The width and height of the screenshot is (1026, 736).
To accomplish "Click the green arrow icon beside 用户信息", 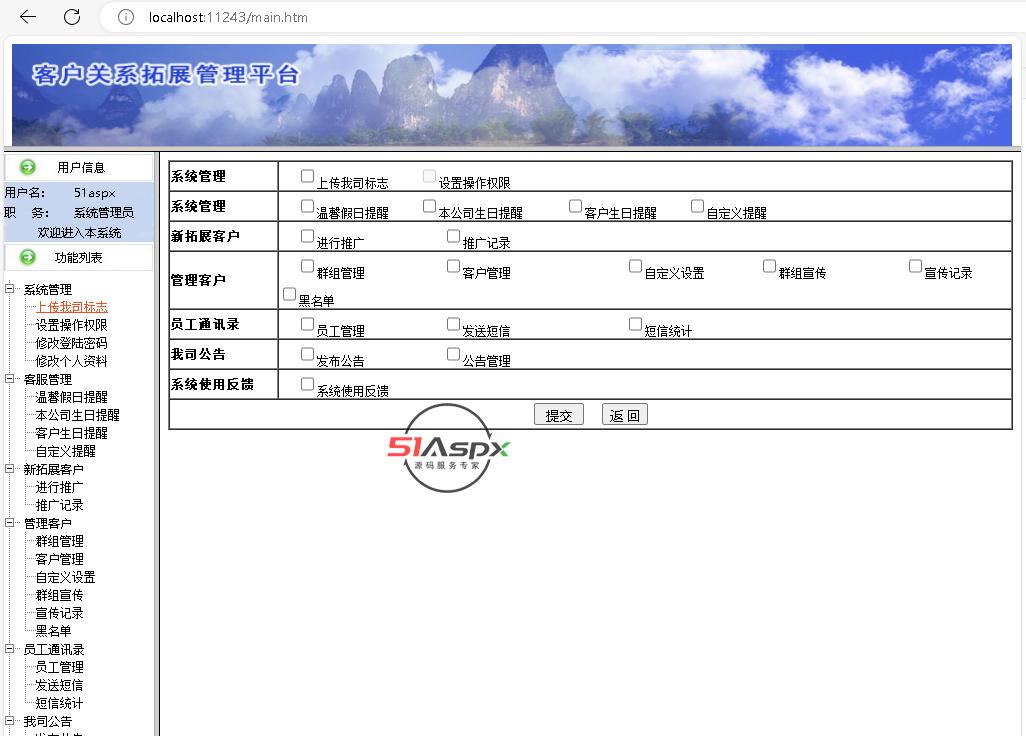I will point(27,167).
